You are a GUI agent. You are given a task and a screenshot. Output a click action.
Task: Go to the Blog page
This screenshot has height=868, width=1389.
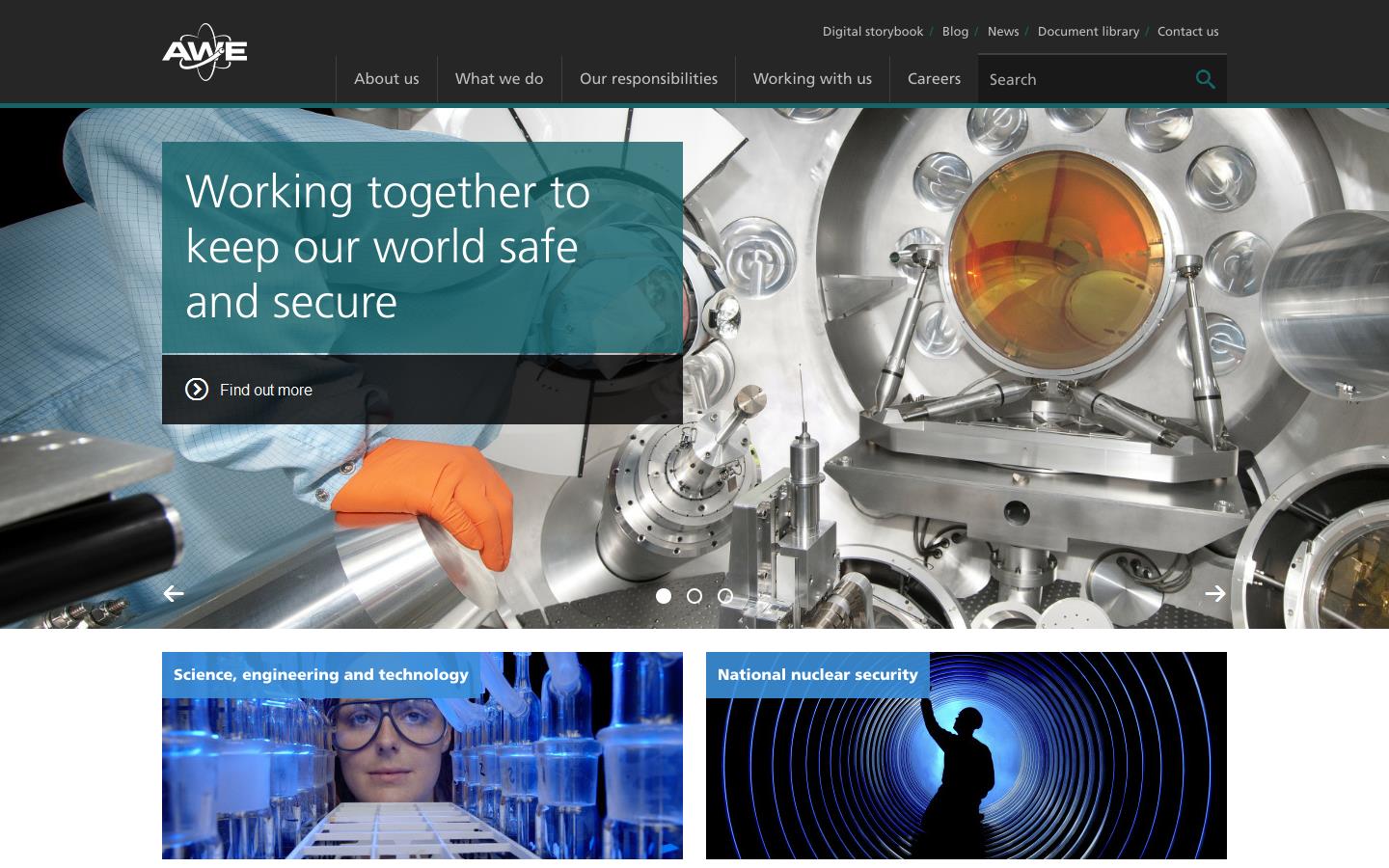pyautogui.click(x=955, y=32)
